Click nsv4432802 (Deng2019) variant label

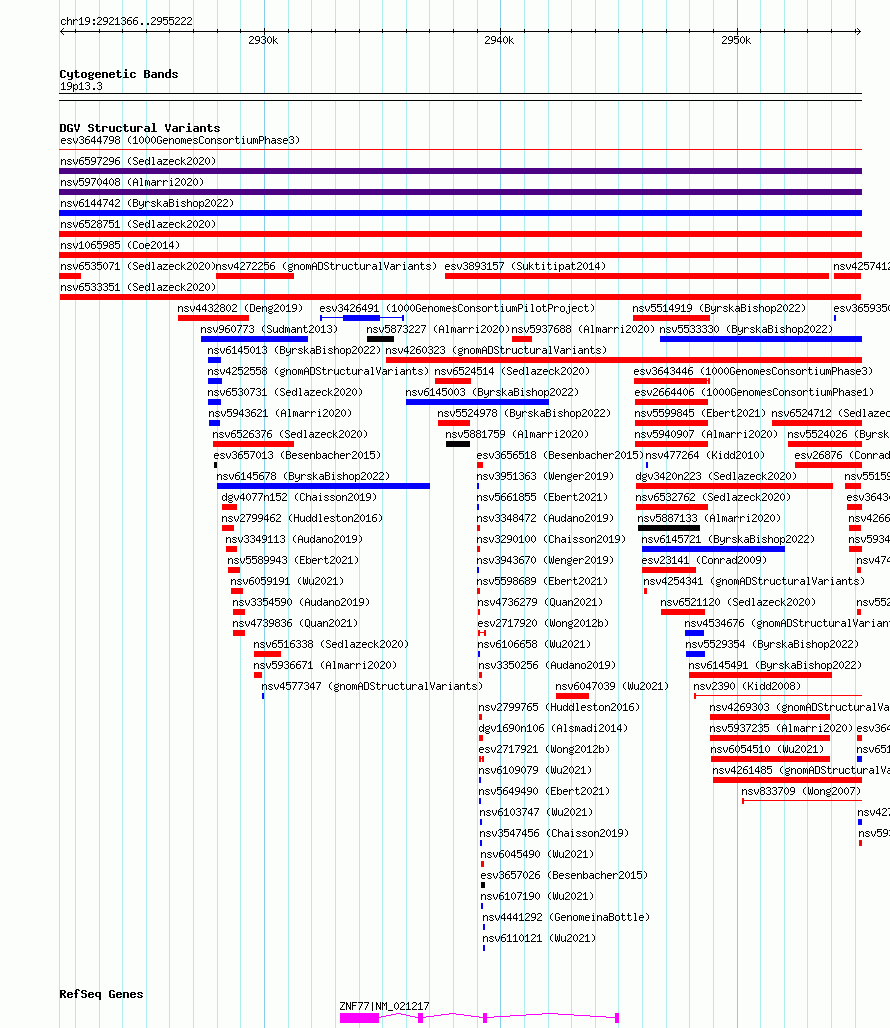pyautogui.click(x=240, y=308)
